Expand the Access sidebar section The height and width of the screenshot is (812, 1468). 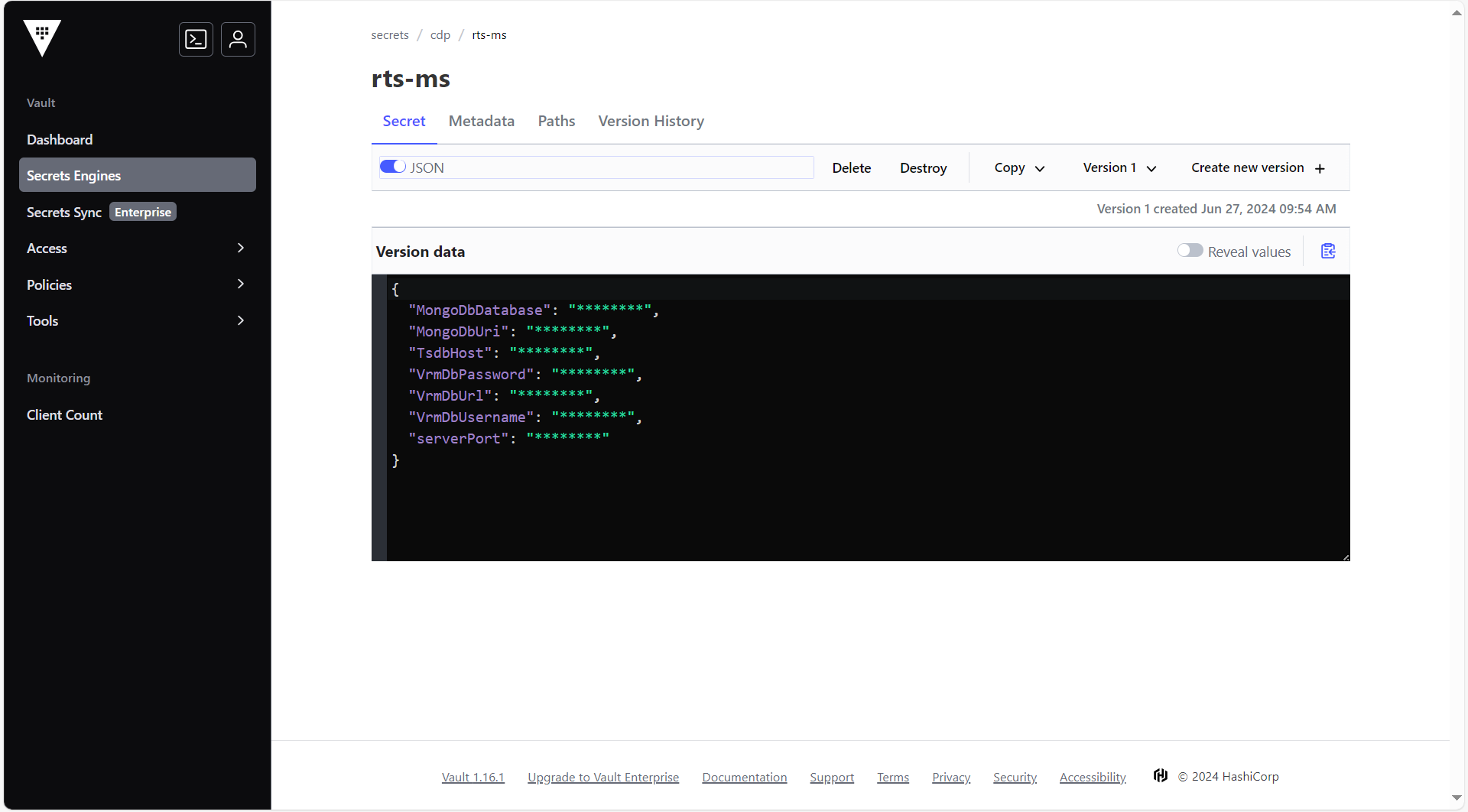137,248
